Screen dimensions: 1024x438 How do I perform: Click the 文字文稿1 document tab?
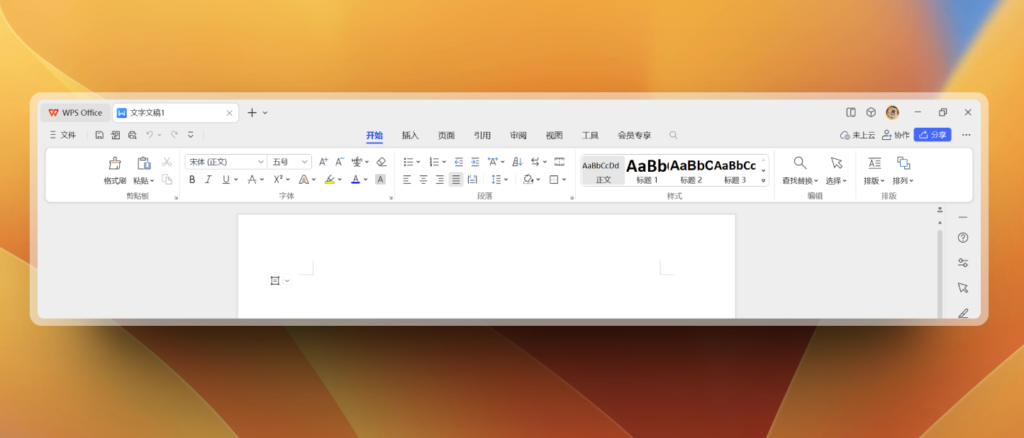click(x=175, y=113)
